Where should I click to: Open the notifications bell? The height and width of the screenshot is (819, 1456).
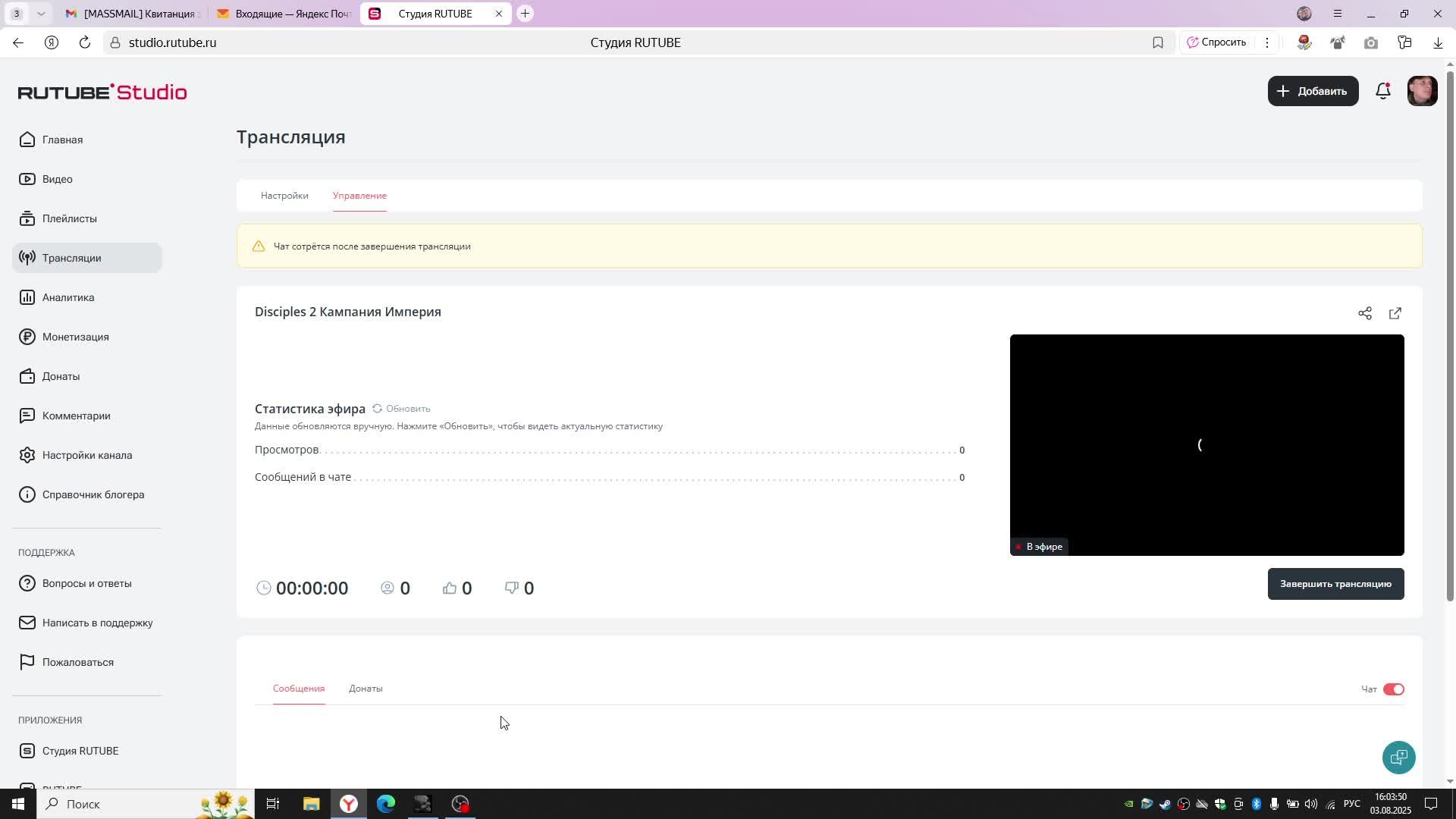pos(1383,91)
